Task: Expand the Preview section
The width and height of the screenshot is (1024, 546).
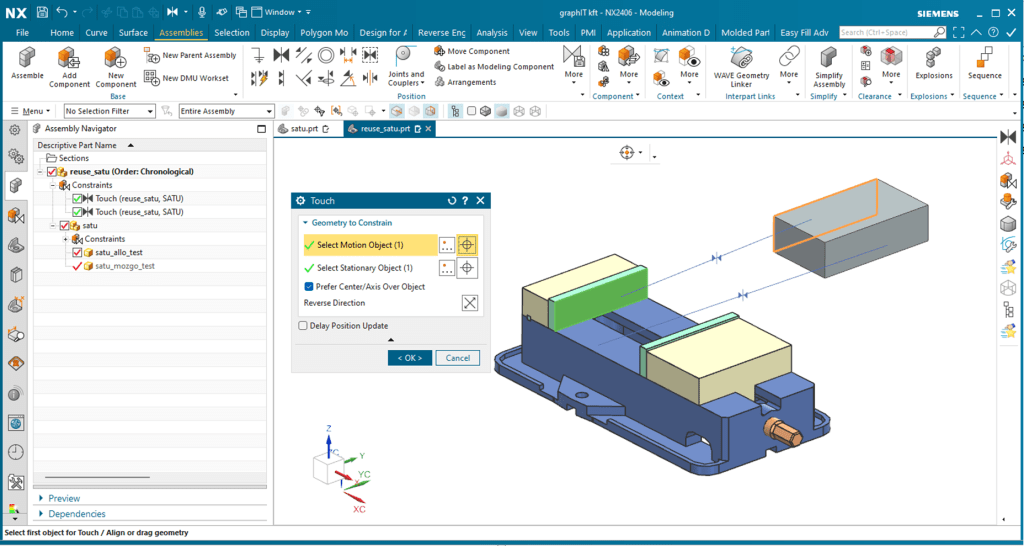Action: tap(64, 498)
